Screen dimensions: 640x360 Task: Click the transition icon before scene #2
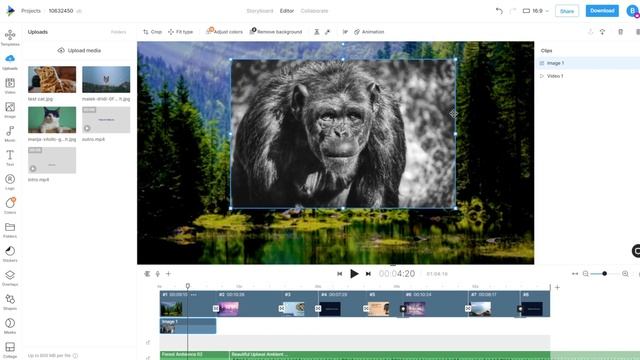point(216,309)
